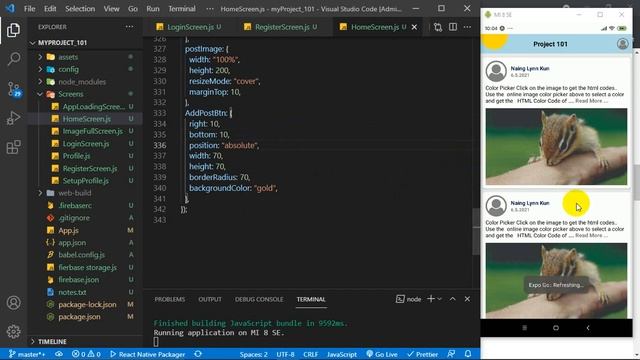Click second post's user avatar
The image size is (640, 360).
496,206
